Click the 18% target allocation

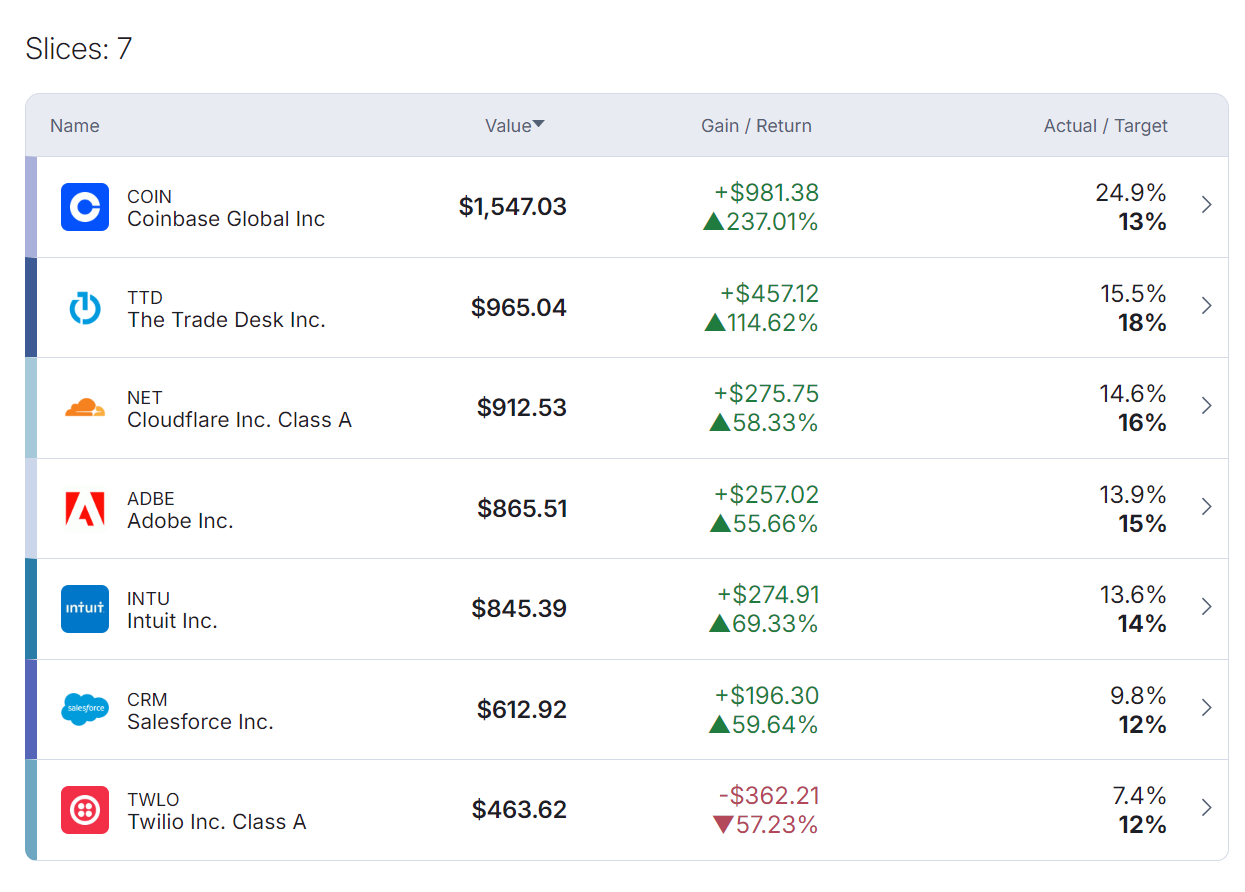(x=1142, y=323)
